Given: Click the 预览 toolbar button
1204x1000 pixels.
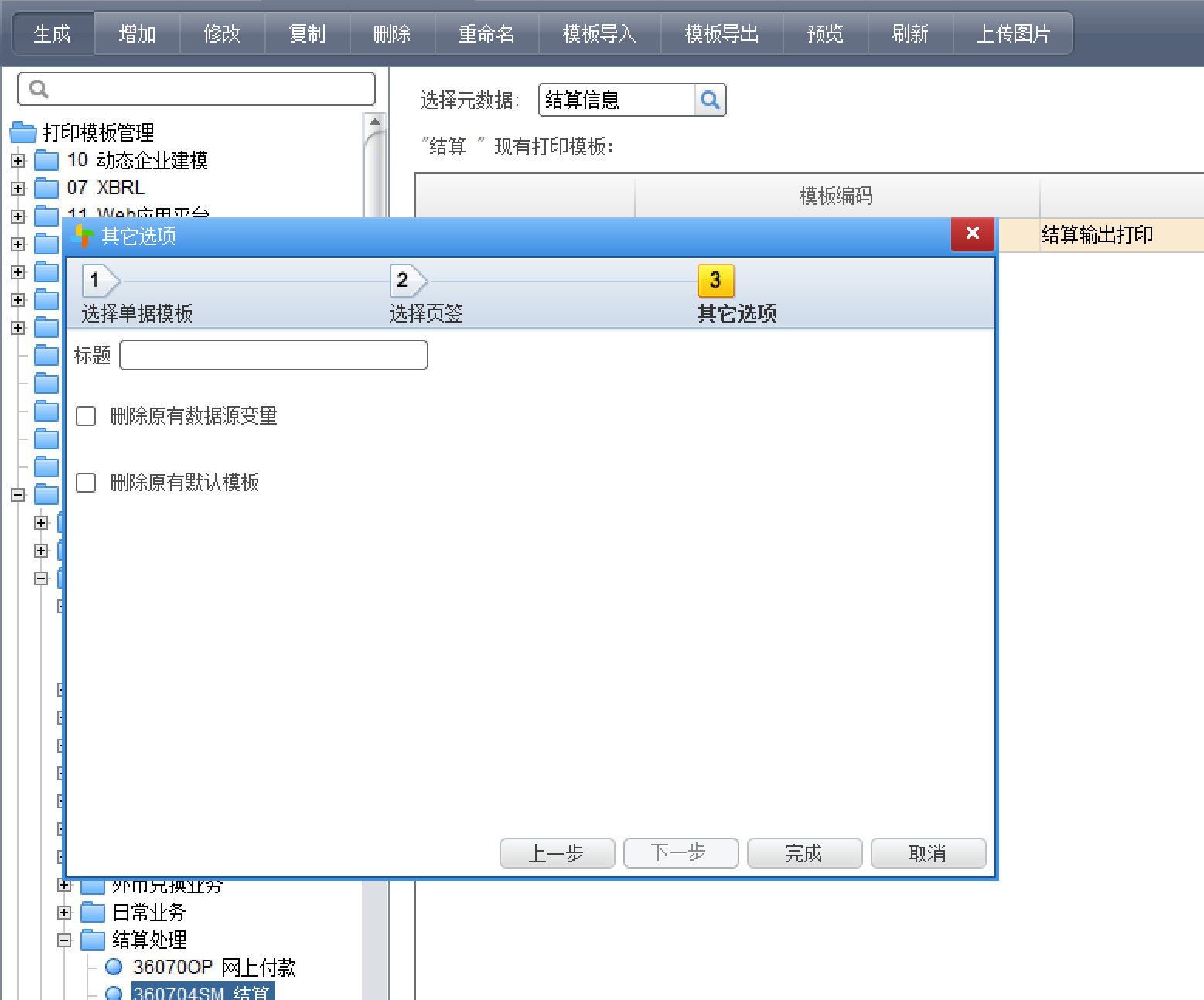Looking at the screenshot, I should point(826,34).
